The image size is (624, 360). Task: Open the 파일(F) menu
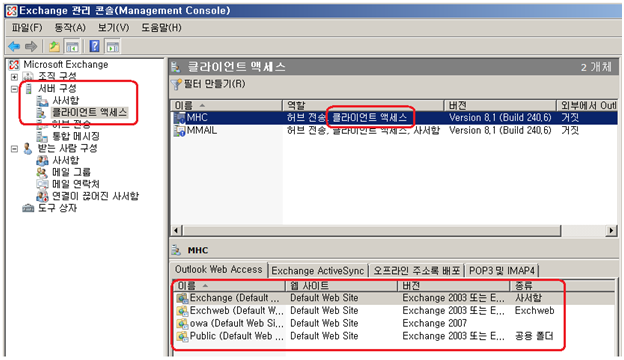click(x=27, y=27)
